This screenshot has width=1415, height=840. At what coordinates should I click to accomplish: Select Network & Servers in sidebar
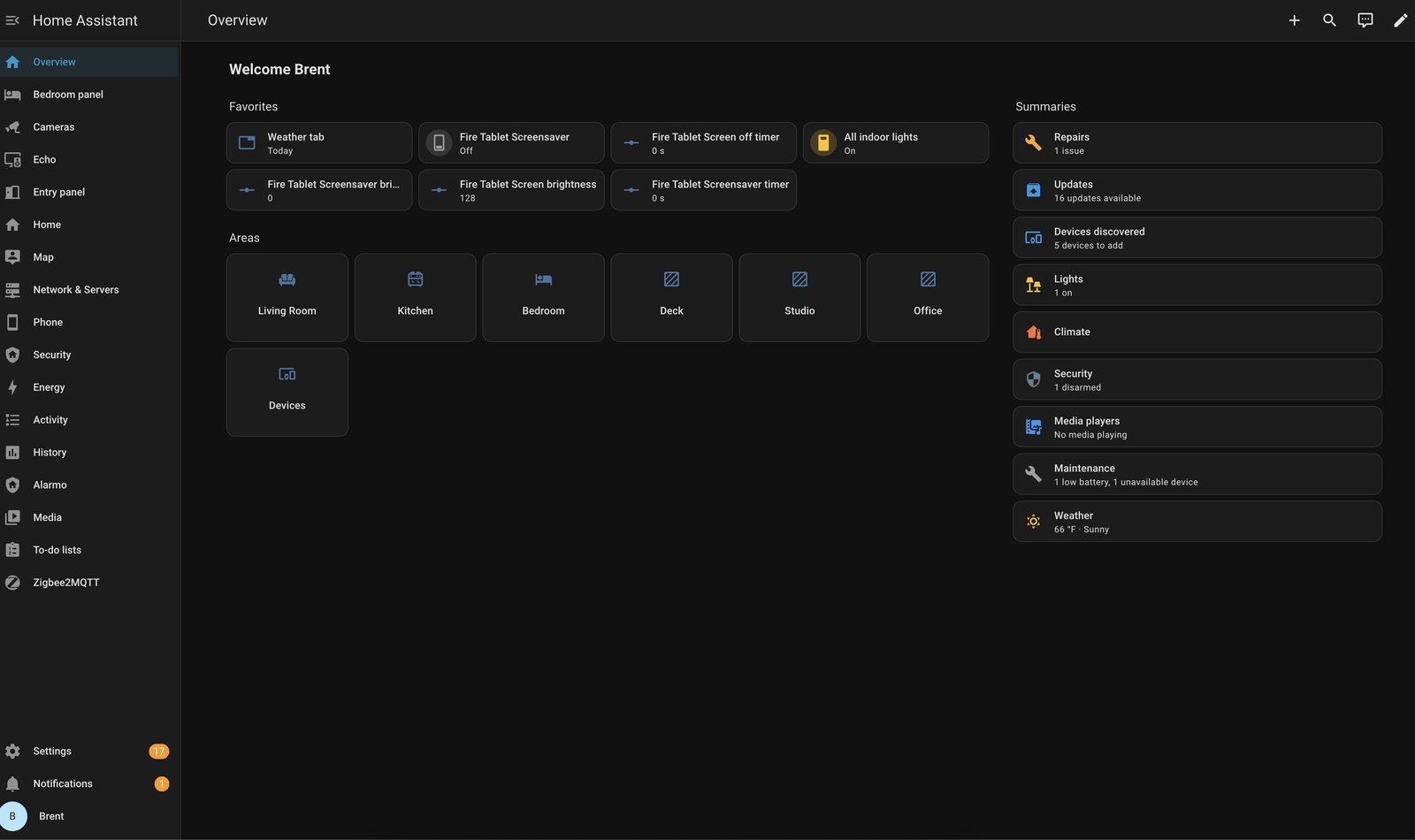coord(89,290)
